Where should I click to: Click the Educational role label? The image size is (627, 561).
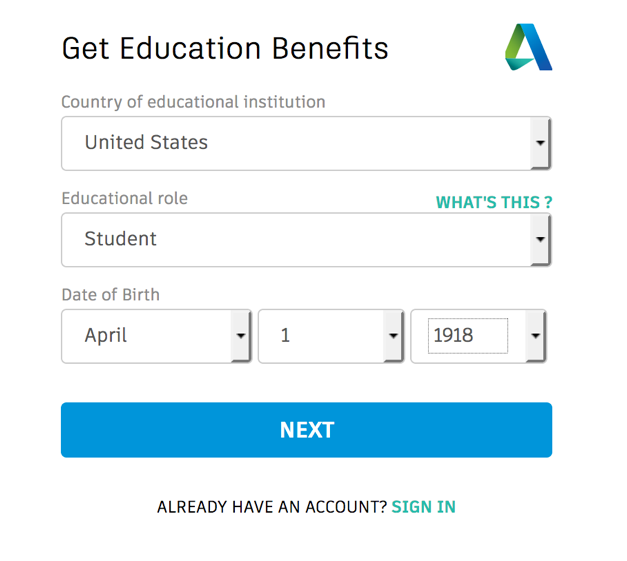(124, 198)
